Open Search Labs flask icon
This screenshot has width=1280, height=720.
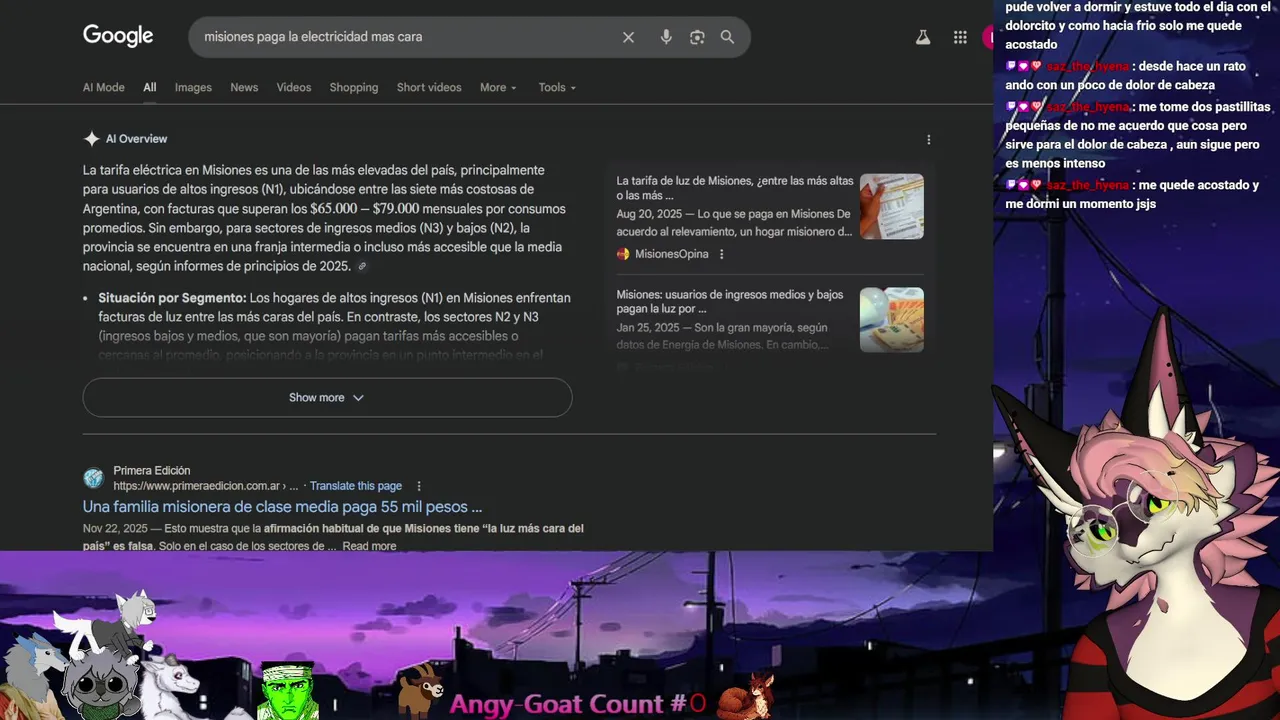tap(923, 37)
